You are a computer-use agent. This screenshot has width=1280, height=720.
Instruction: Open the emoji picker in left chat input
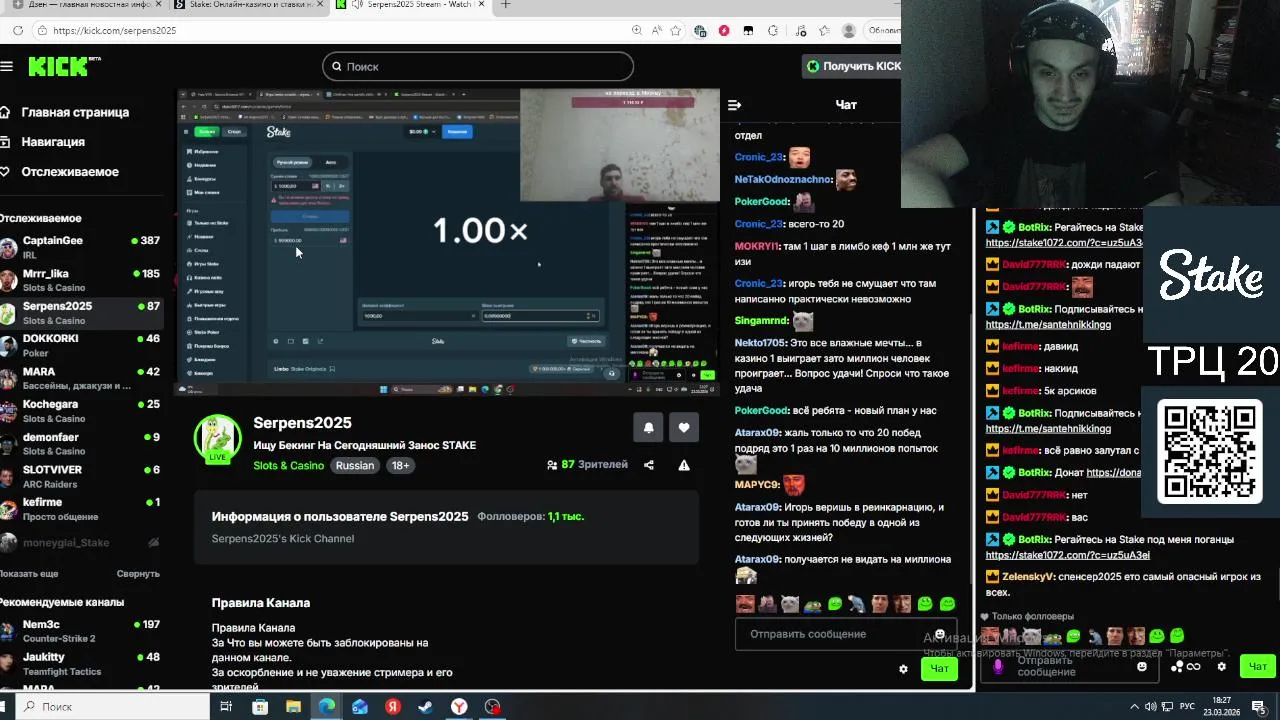940,634
